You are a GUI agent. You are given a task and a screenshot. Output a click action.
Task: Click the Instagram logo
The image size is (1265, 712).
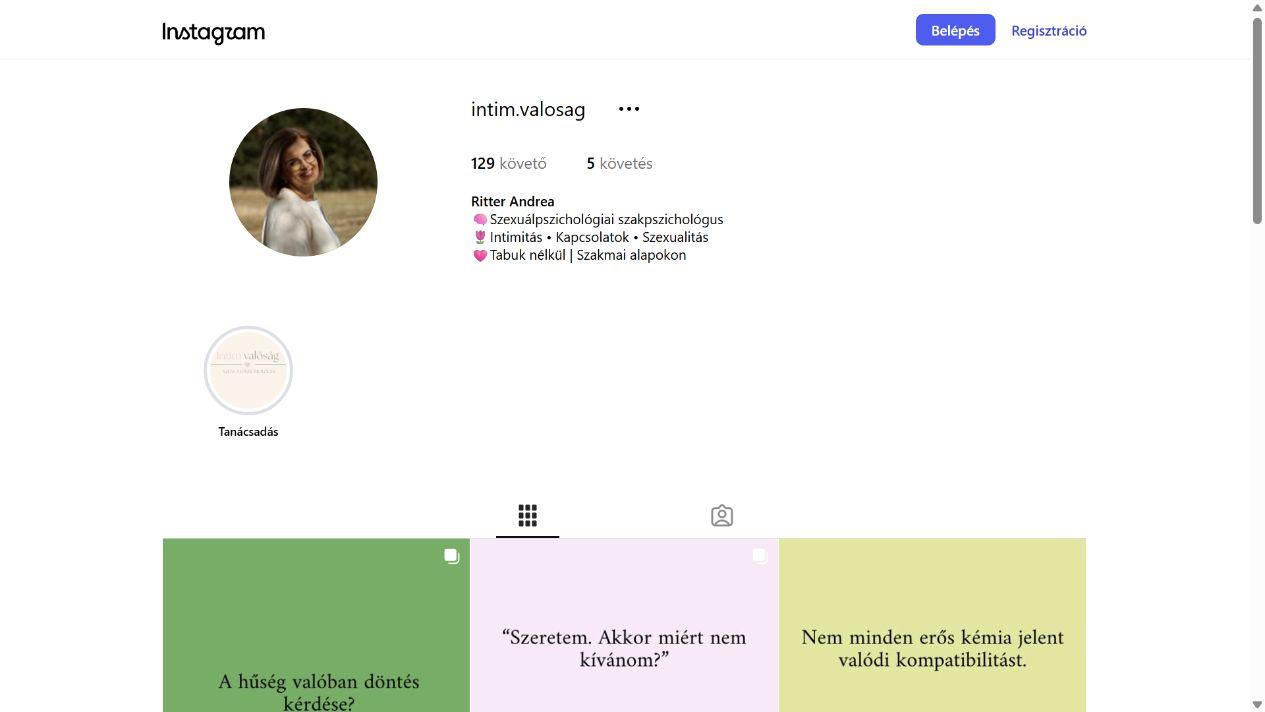pos(214,32)
